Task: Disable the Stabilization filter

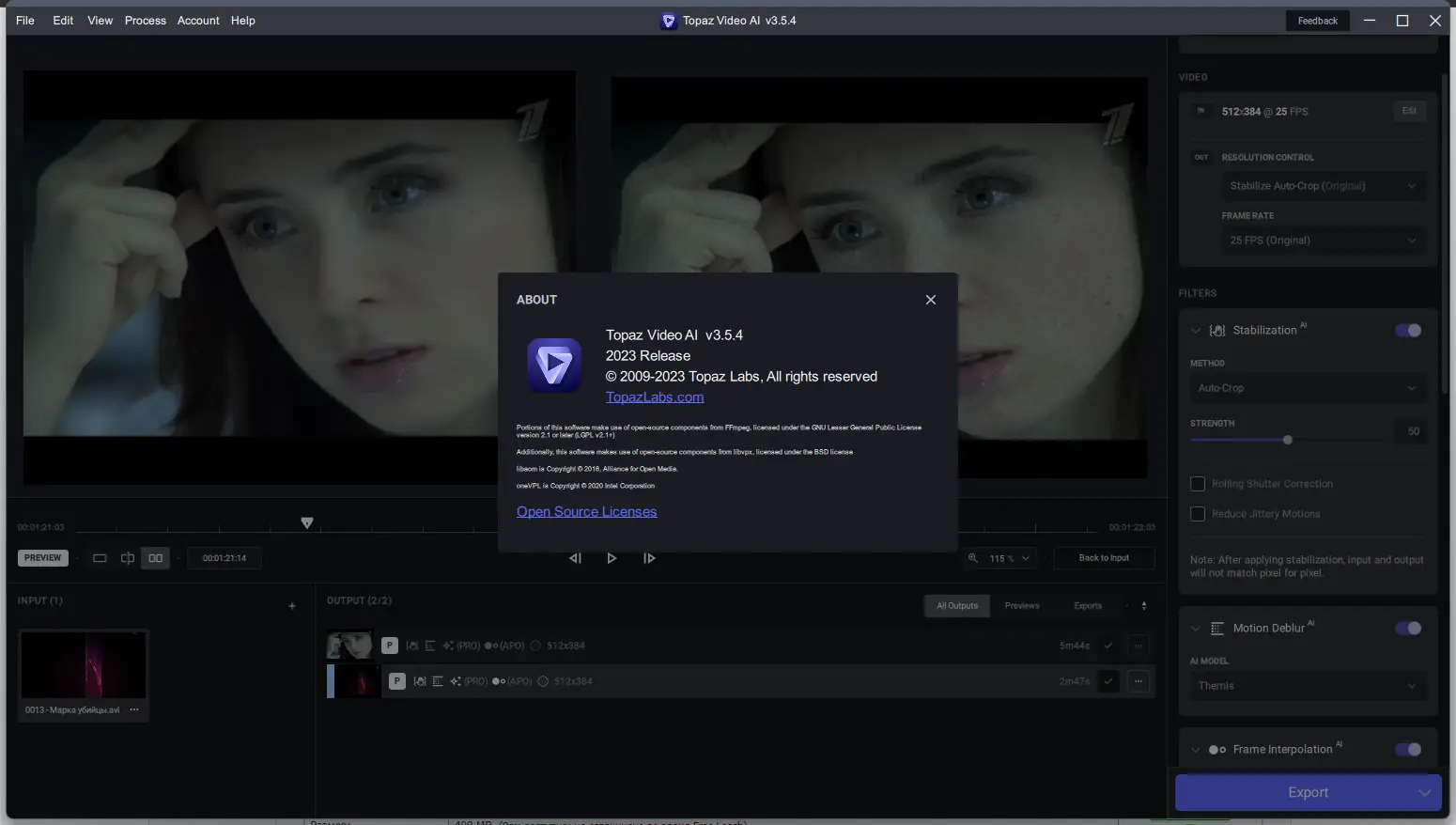Action: point(1408,330)
